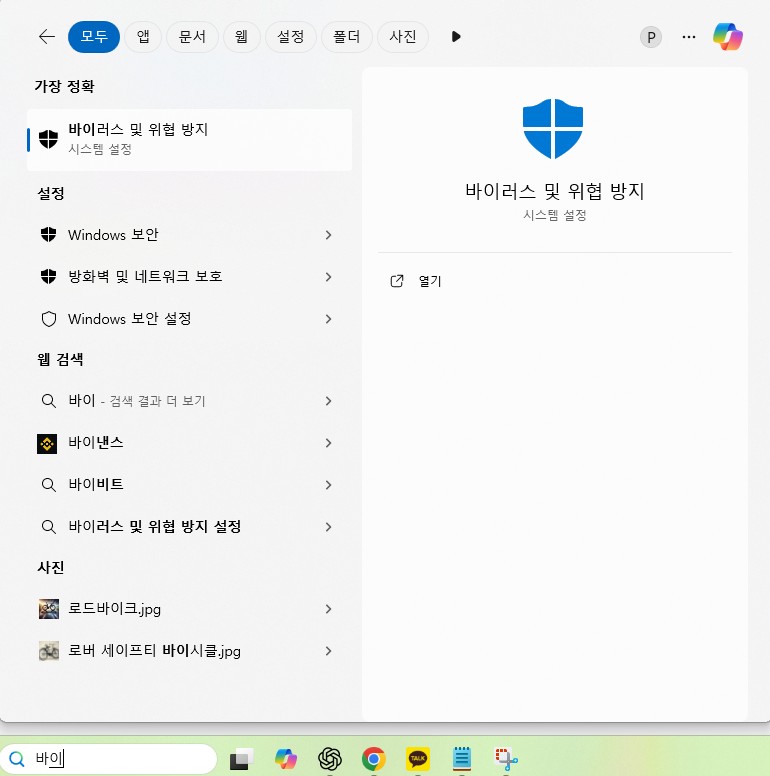Switch to the 폴더 filter tab
Image resolution: width=770 pixels, height=776 pixels.
pyautogui.click(x=346, y=37)
